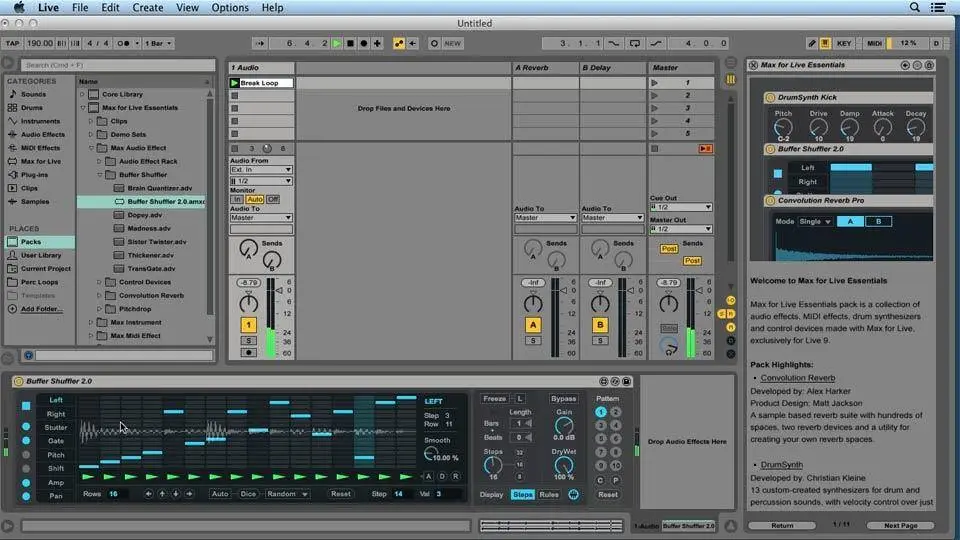Click the Arrangement Record button in the transport

click(x=364, y=43)
